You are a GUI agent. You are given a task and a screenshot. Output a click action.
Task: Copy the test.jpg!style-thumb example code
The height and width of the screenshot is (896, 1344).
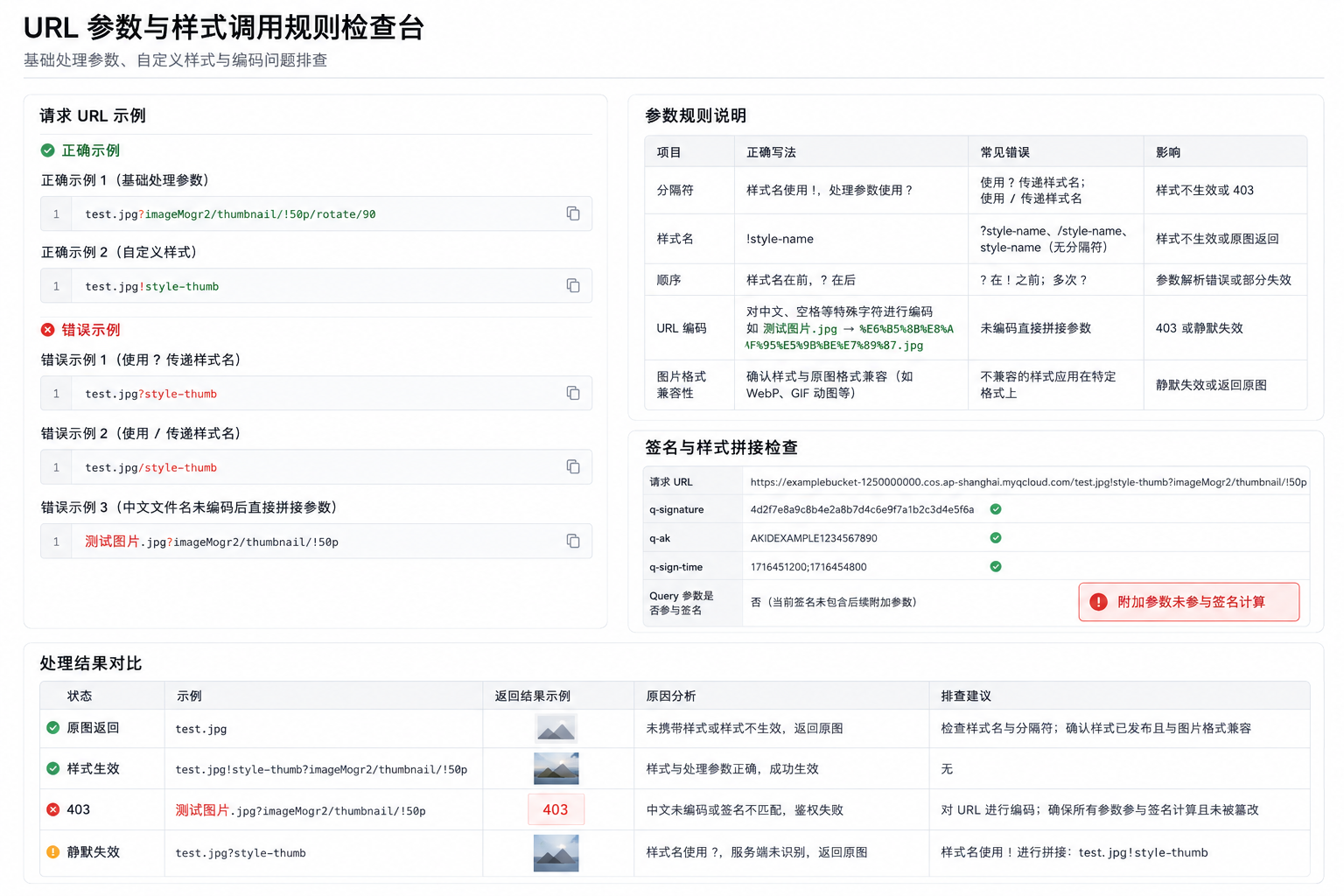pyautogui.click(x=573, y=286)
